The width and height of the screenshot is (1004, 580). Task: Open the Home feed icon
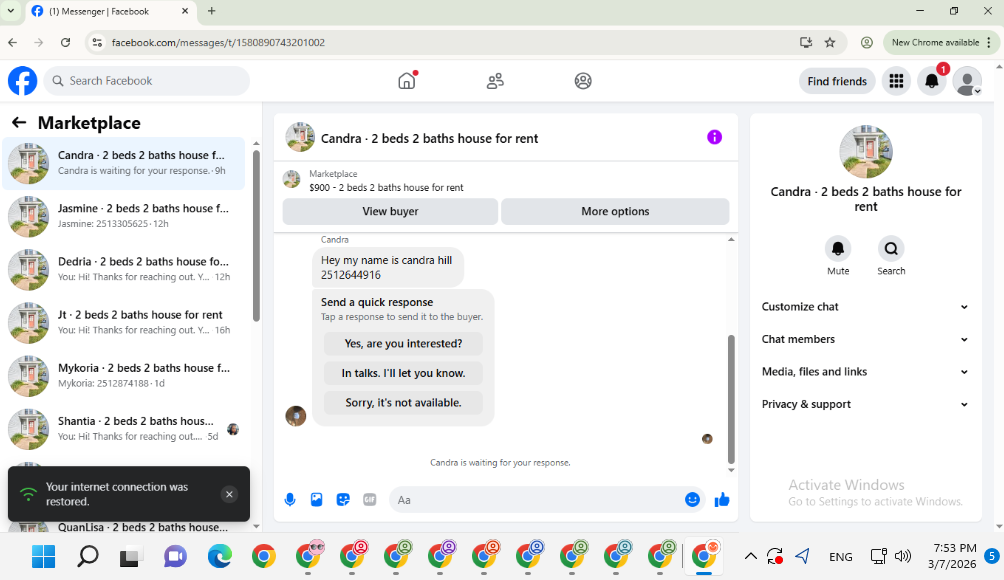(x=407, y=81)
